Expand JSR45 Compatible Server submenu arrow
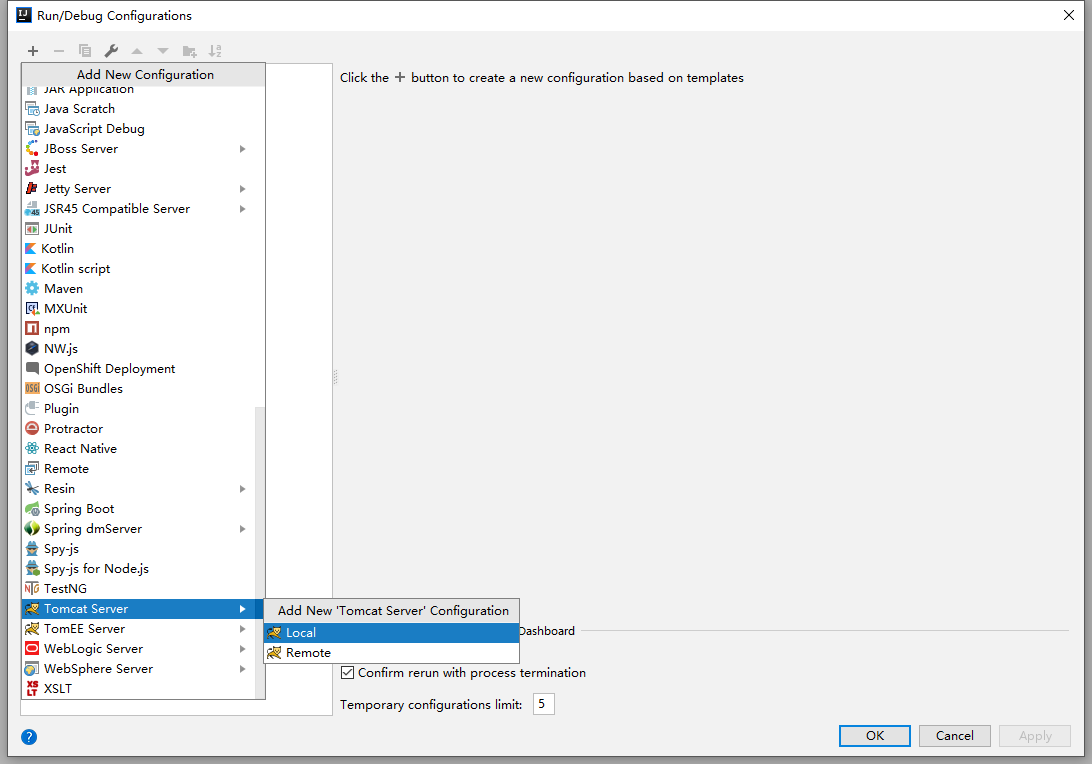This screenshot has width=1092, height=764. point(242,209)
